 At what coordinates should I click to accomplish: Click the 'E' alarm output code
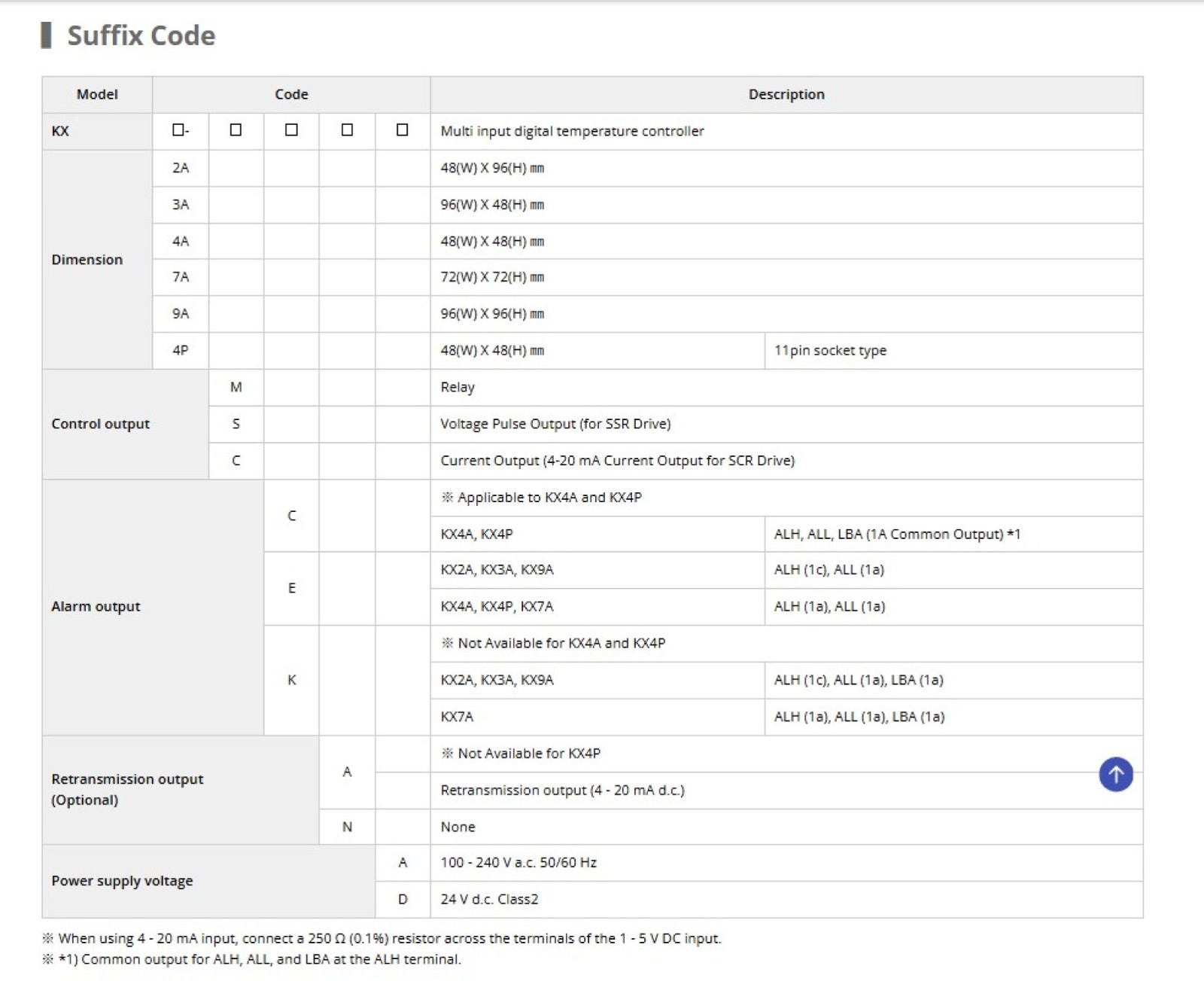click(292, 588)
